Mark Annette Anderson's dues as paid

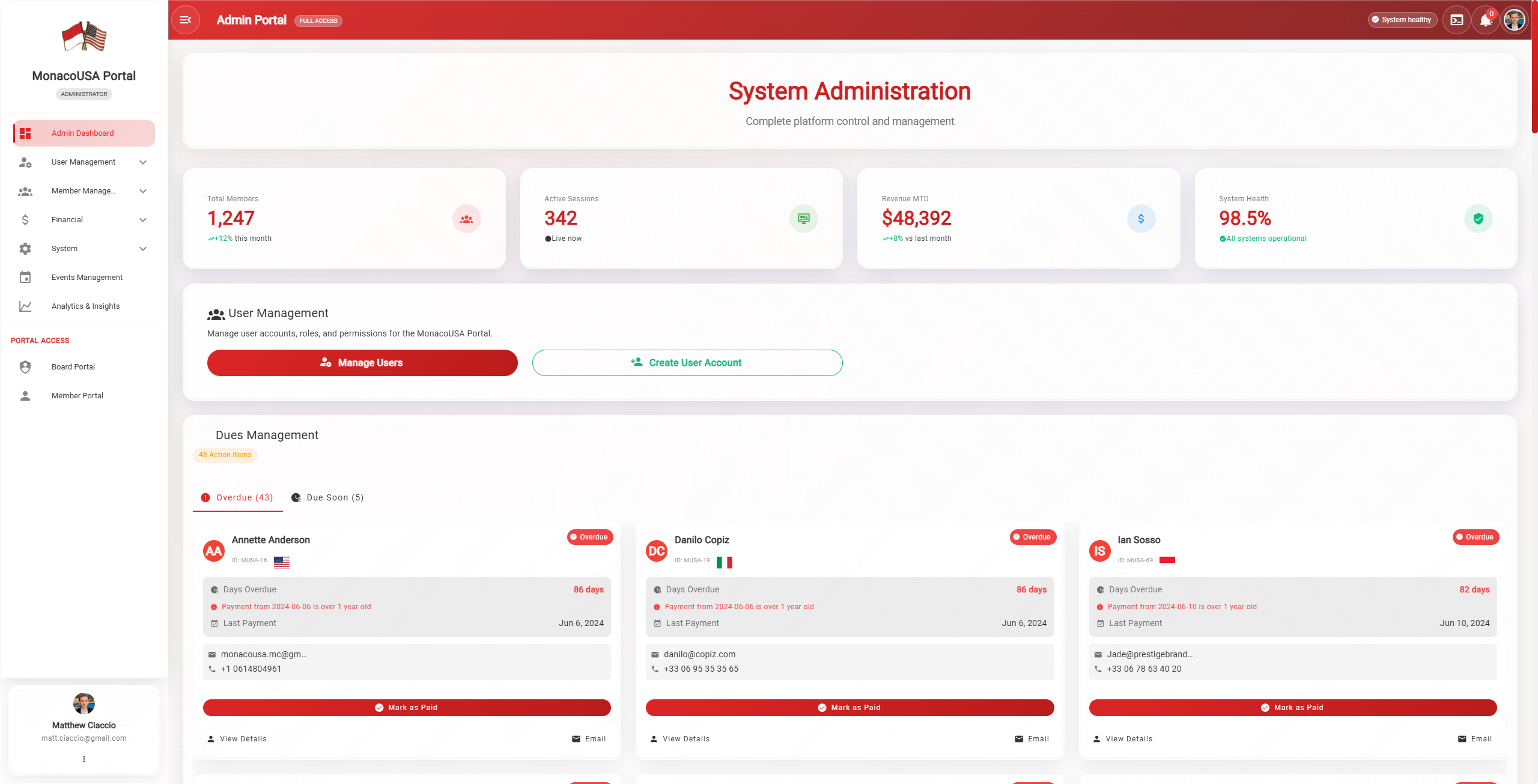tap(407, 708)
